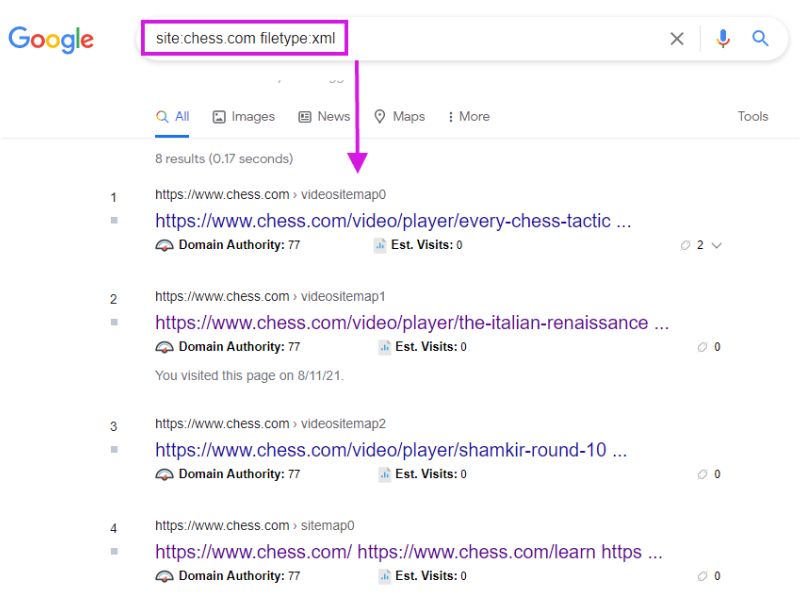The height and width of the screenshot is (600, 800).
Task: Click the videositemap2 breadcrumb URL
Action: [x=270, y=423]
